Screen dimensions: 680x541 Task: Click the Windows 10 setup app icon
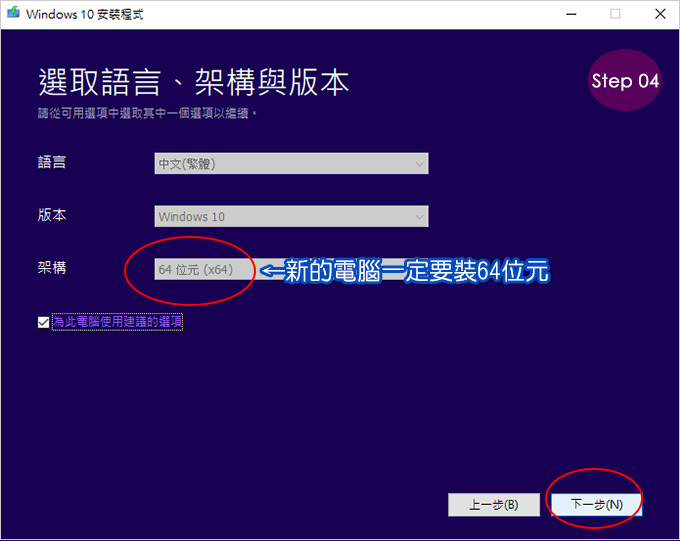tap(13, 13)
